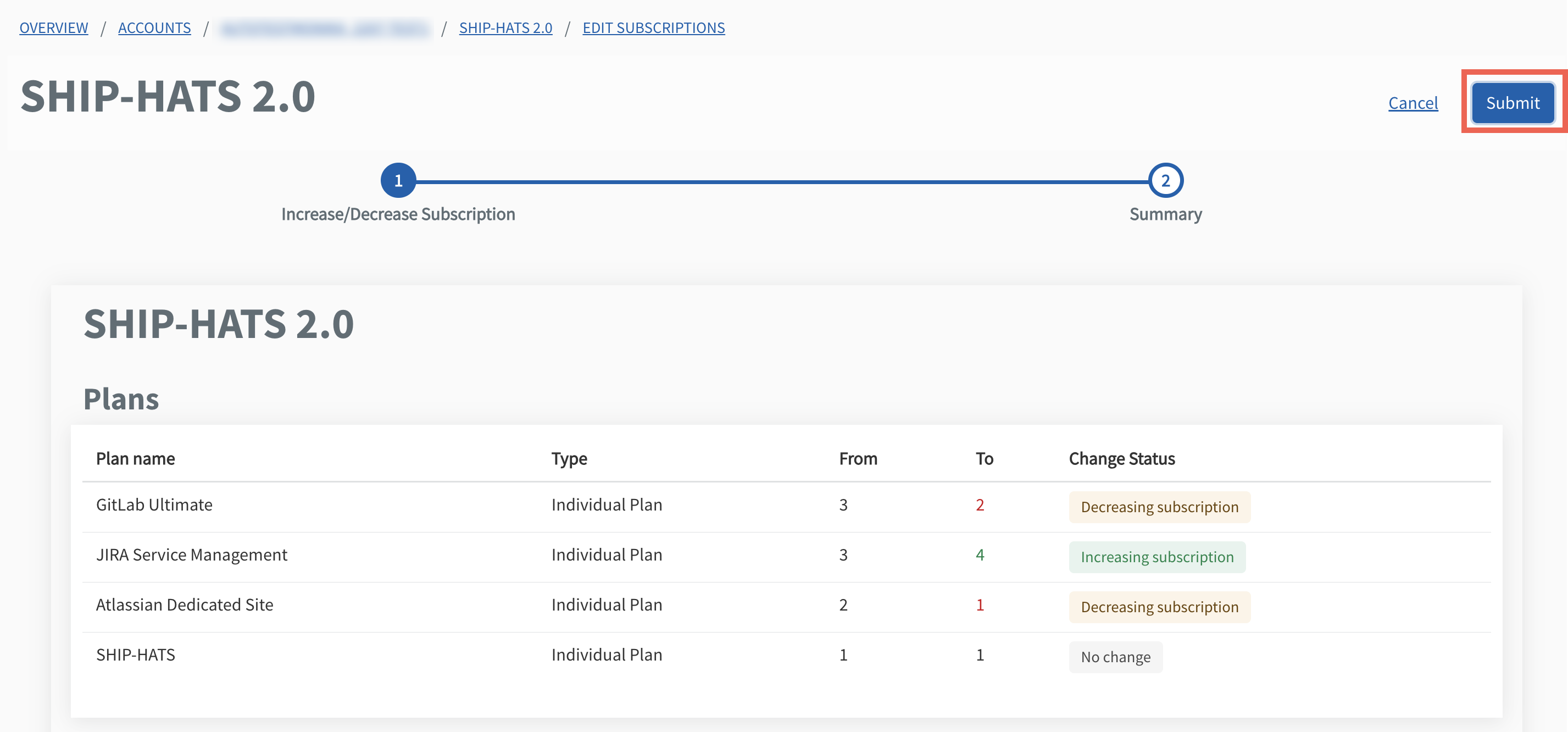Viewport: 1568px width, 732px height.
Task: Click the Change Status column header
Action: (x=1122, y=458)
